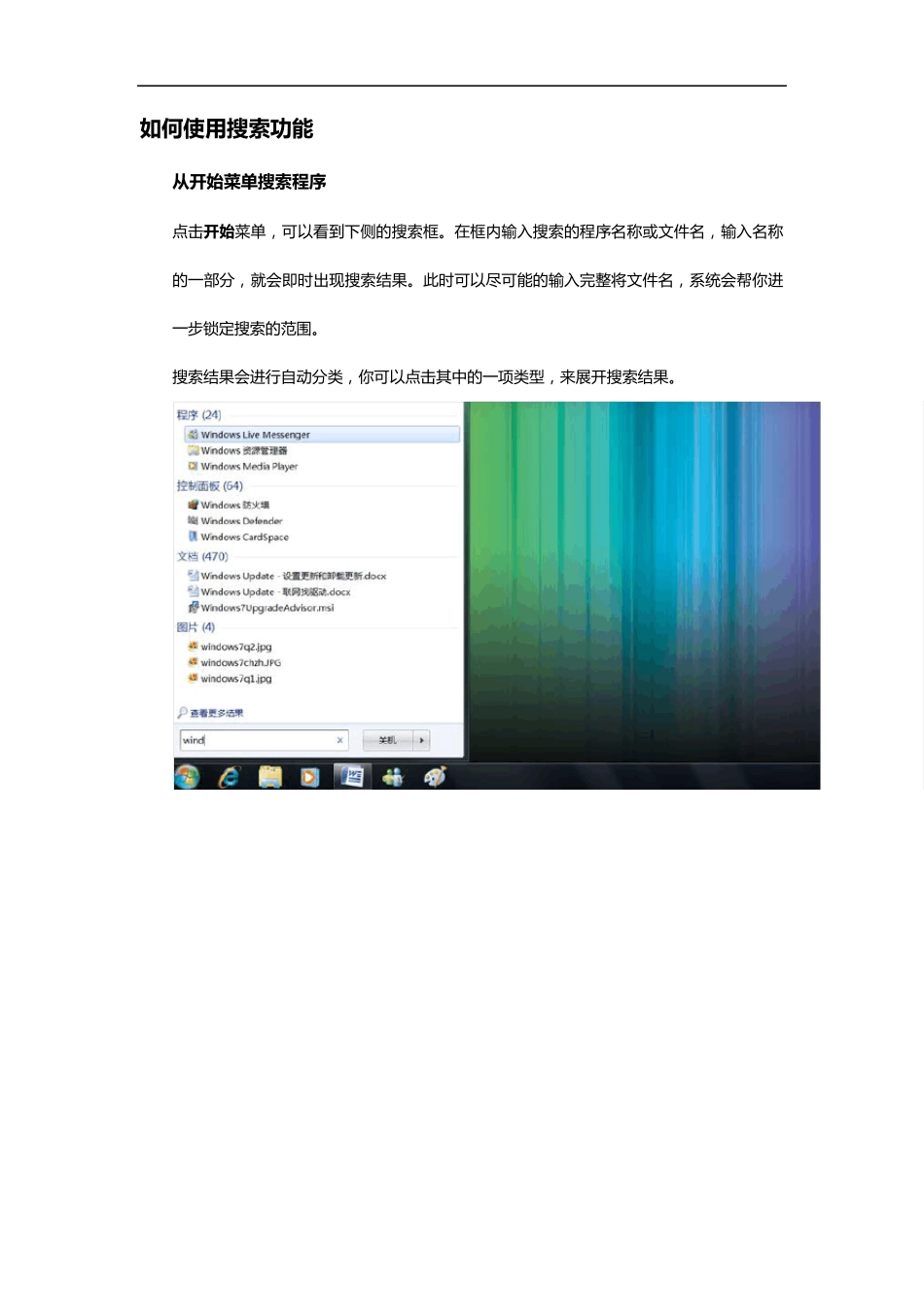Clear the search box with X
This screenshot has height=1307, width=924.
point(339,740)
